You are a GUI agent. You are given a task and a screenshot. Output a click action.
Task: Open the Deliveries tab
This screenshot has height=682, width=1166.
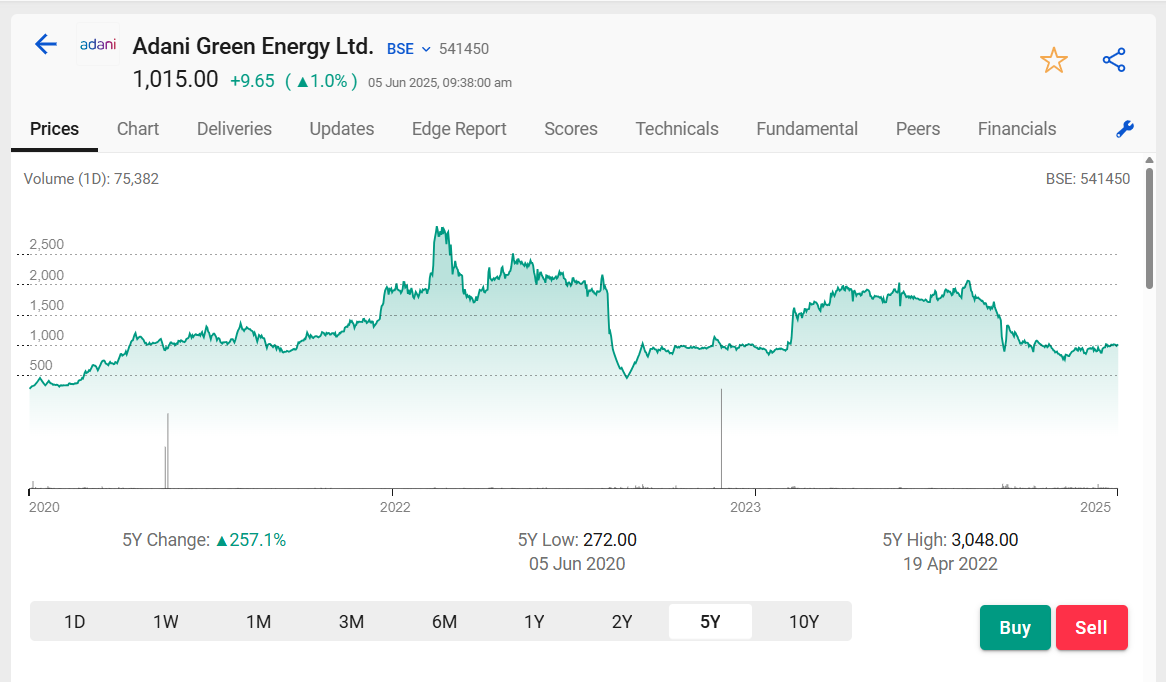tap(234, 129)
